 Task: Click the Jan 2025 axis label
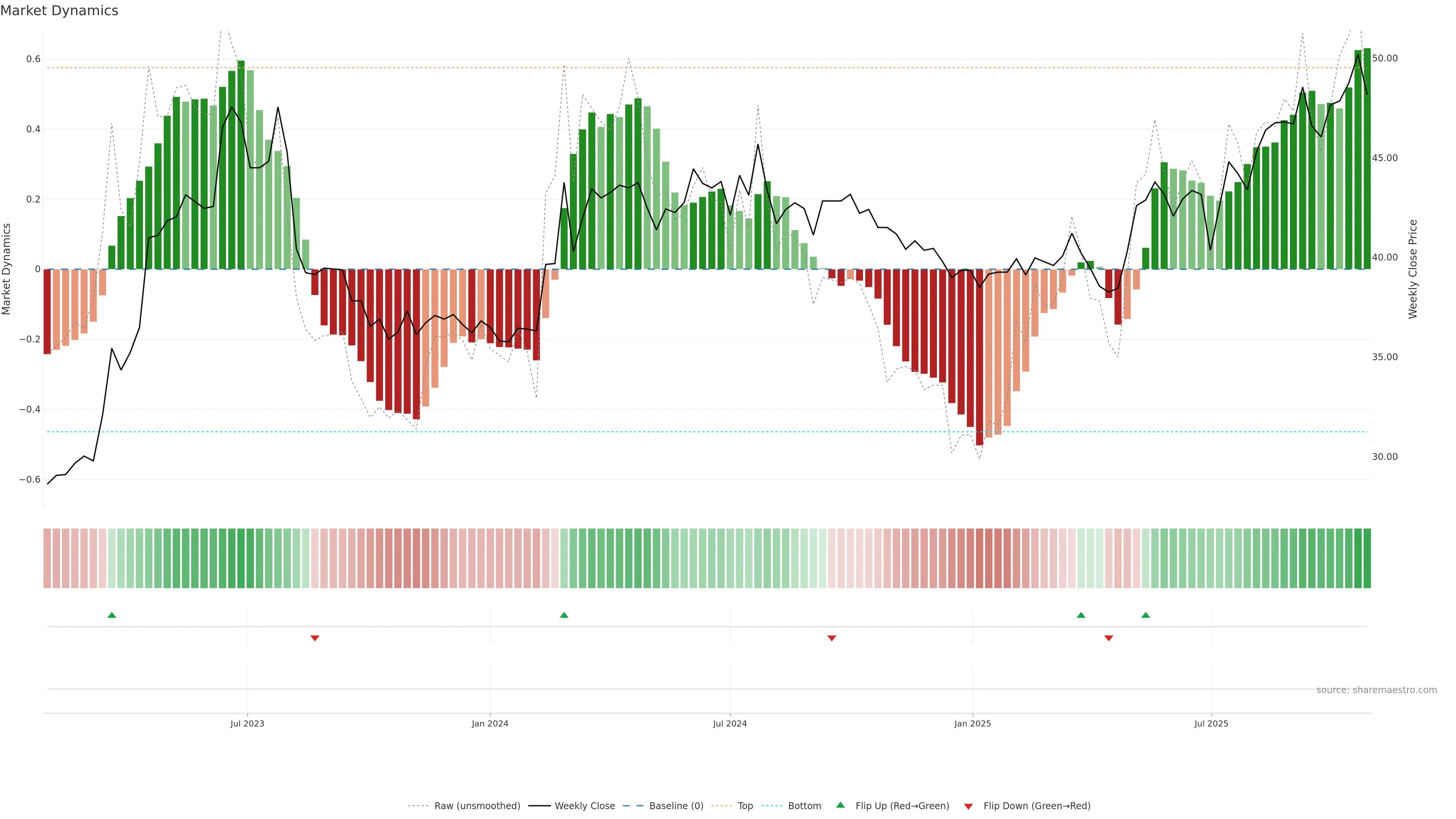click(972, 723)
